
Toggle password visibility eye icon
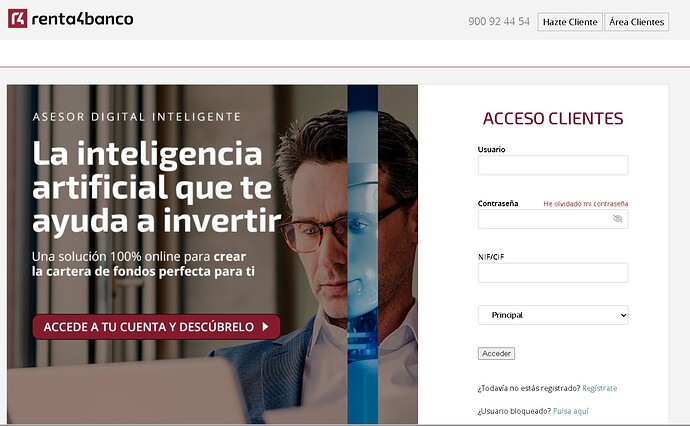pos(617,219)
